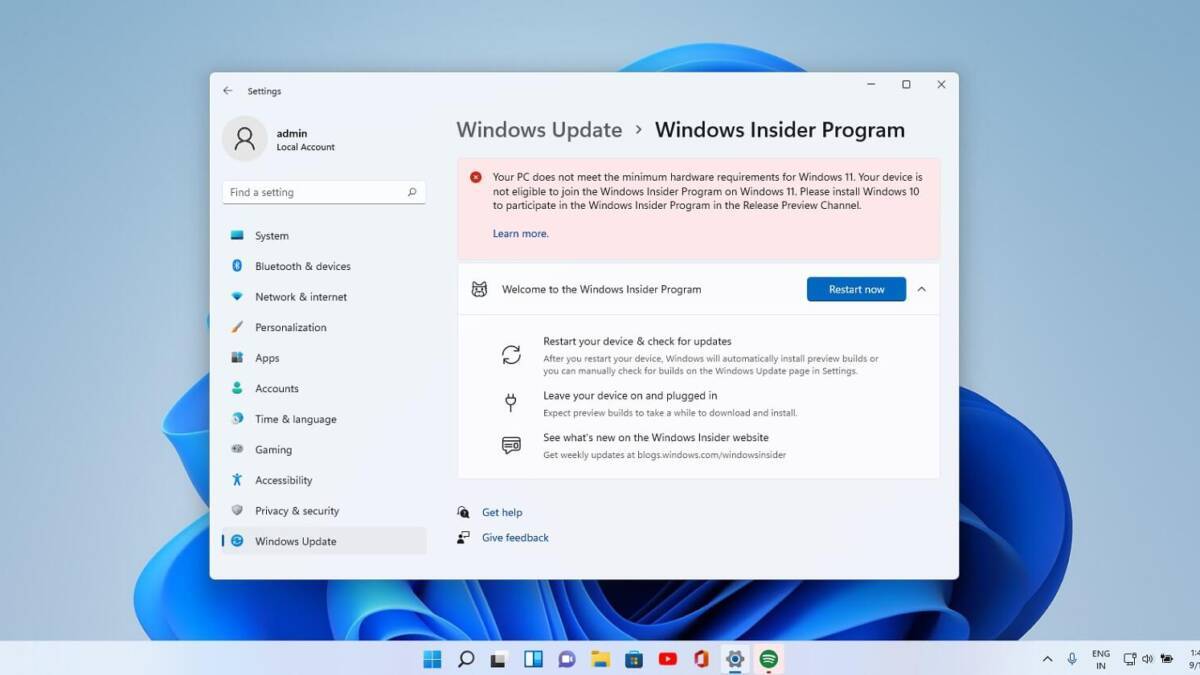Open File Explorer from the taskbar
Image resolution: width=1200 pixels, height=675 pixels.
point(600,659)
